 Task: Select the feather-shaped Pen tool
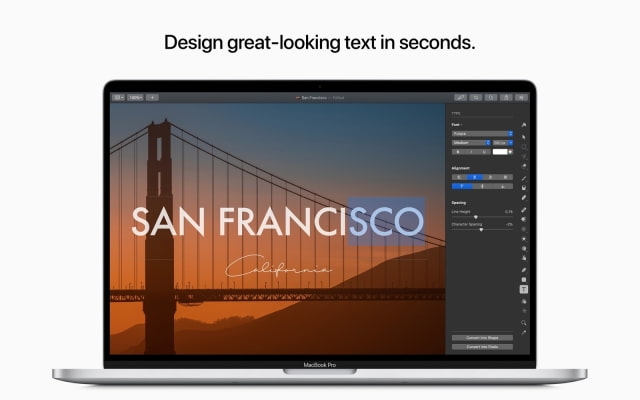pyautogui.click(x=524, y=270)
